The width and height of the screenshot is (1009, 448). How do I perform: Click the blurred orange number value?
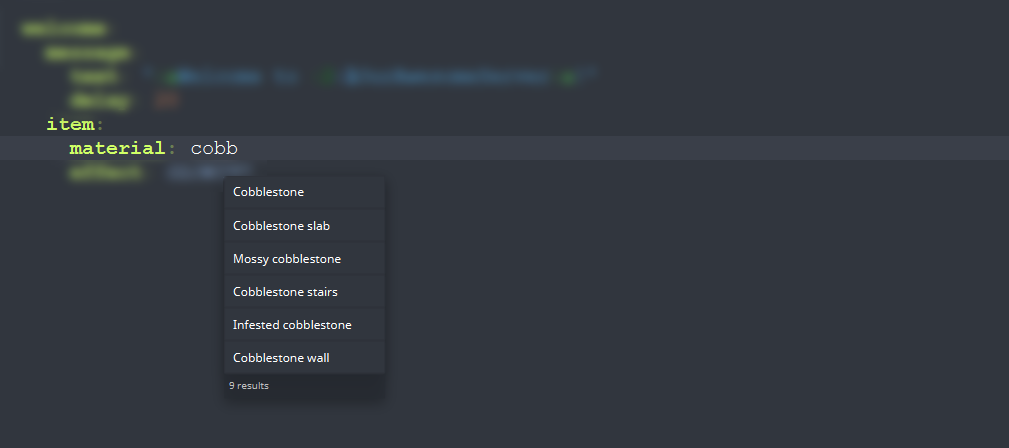pos(166,100)
